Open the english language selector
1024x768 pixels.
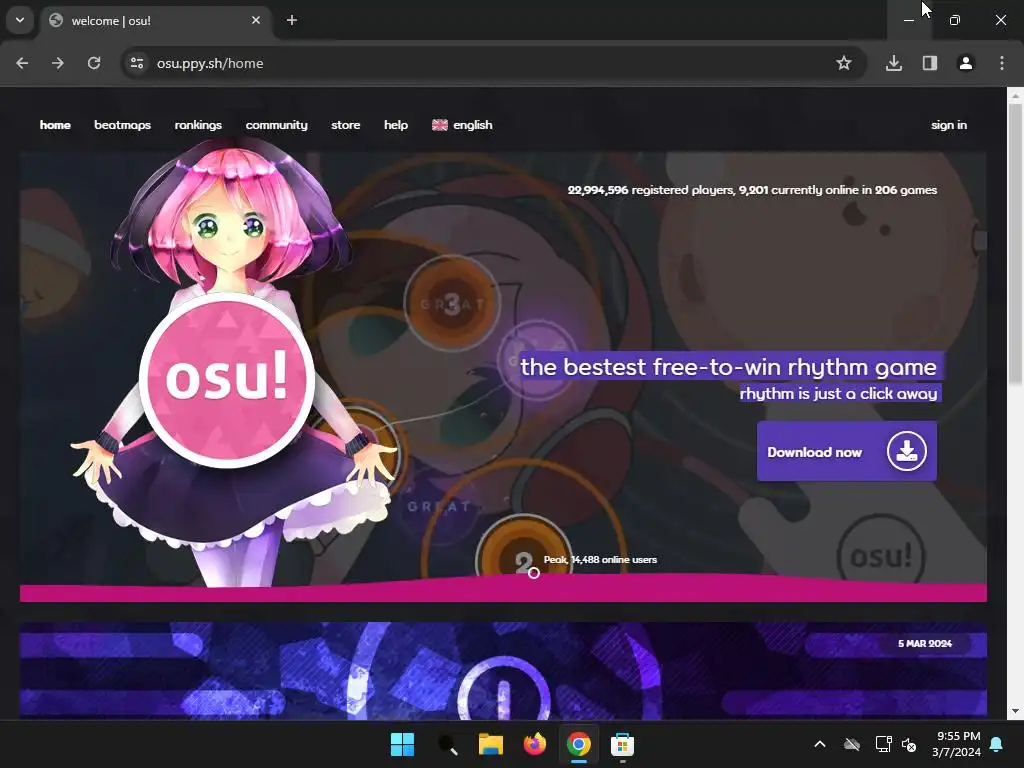pos(462,125)
